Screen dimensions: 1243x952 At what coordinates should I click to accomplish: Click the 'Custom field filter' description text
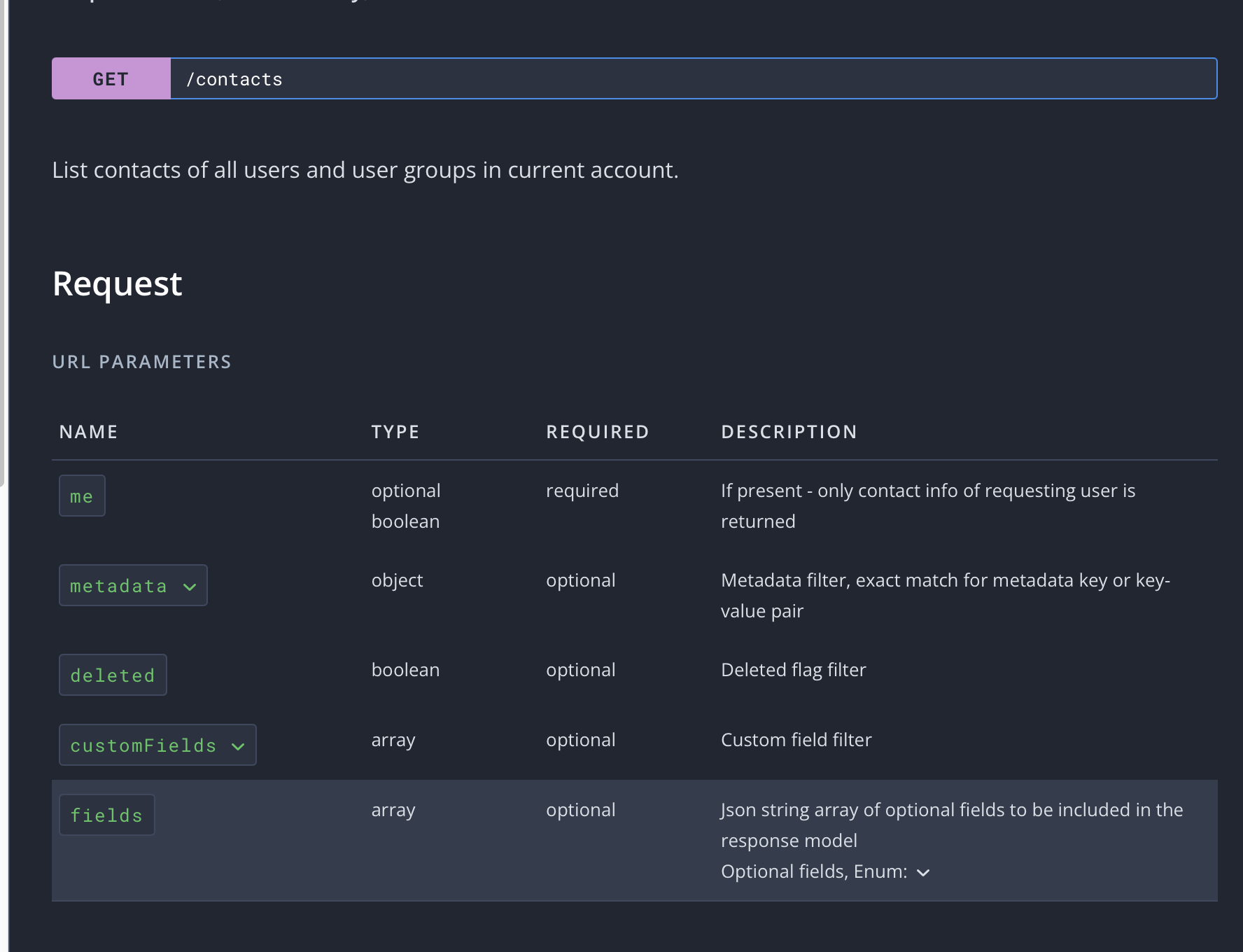tap(796, 740)
